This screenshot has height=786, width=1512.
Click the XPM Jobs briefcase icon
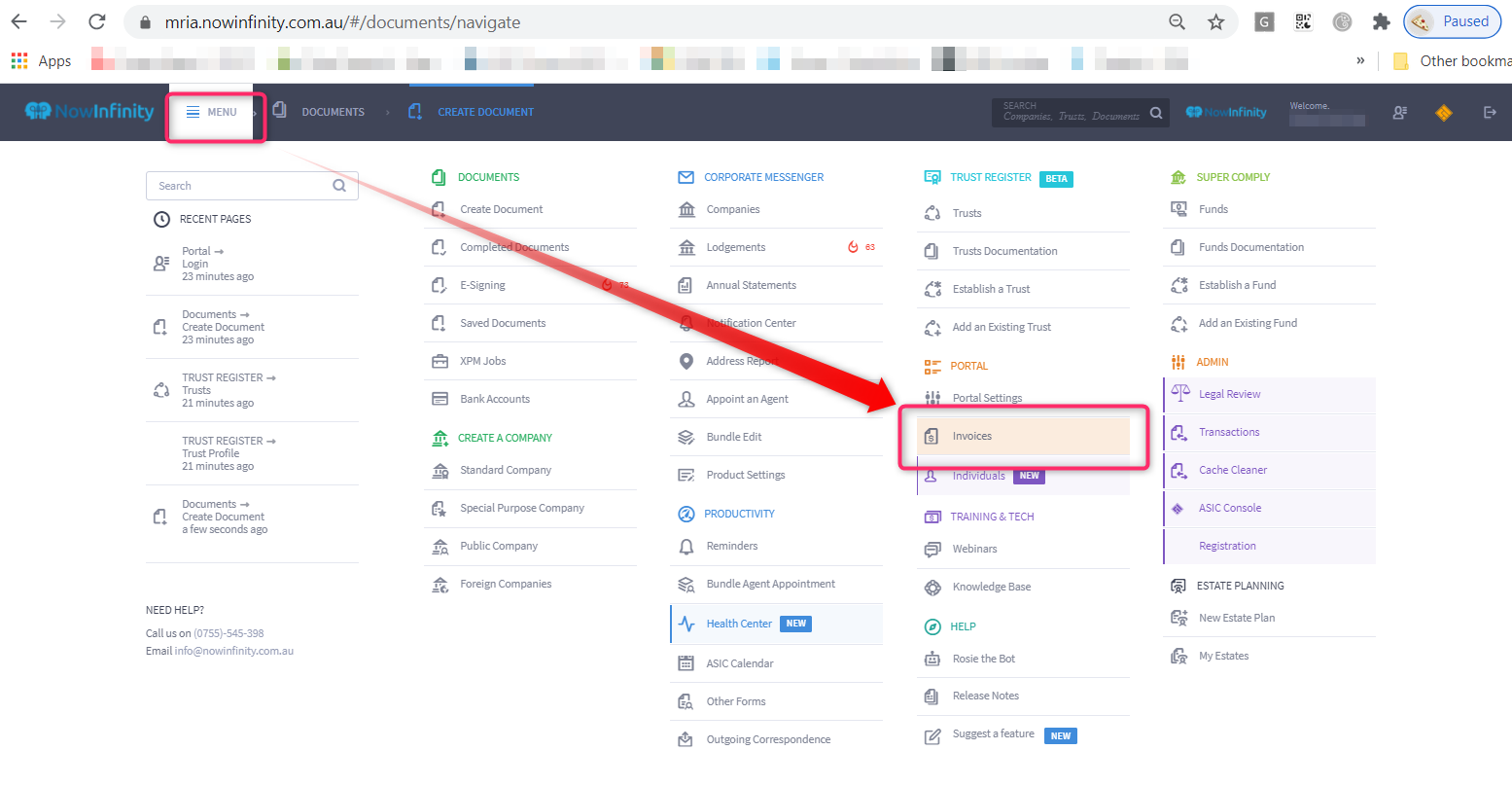(440, 361)
